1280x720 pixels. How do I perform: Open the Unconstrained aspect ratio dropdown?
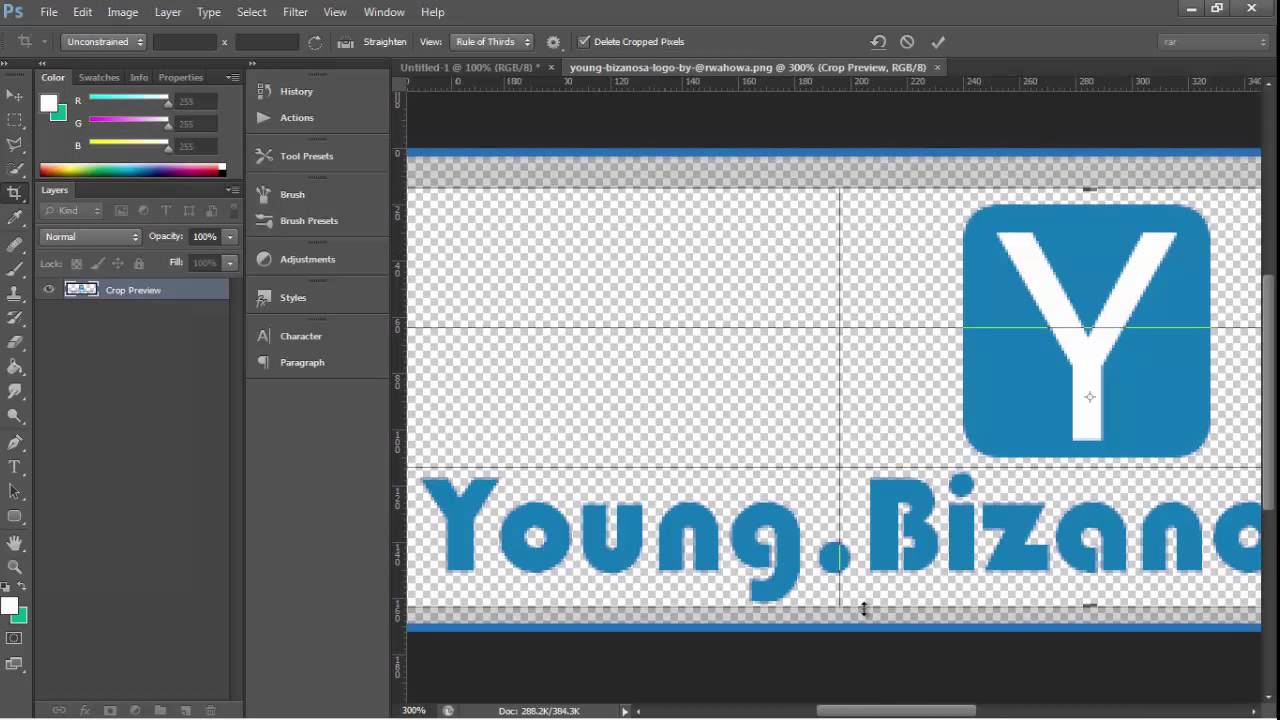click(104, 42)
